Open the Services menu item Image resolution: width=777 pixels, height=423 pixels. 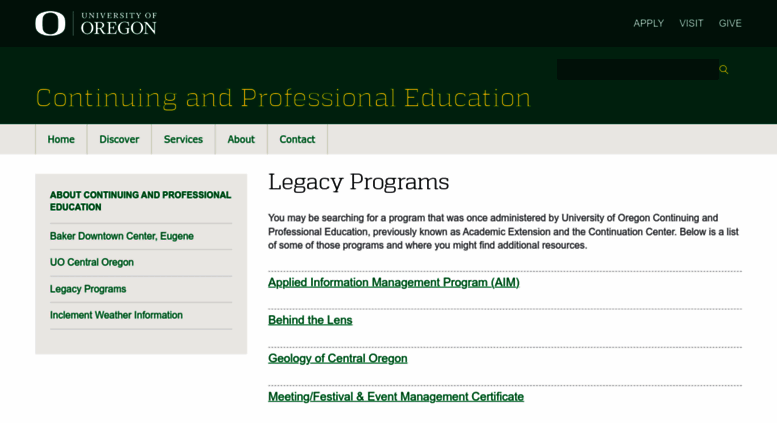183,139
